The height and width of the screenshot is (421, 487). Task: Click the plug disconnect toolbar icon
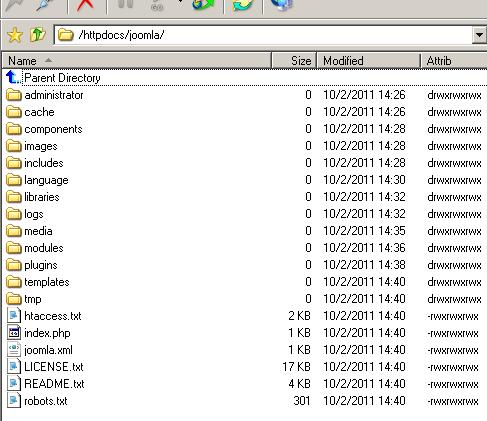pos(45,5)
